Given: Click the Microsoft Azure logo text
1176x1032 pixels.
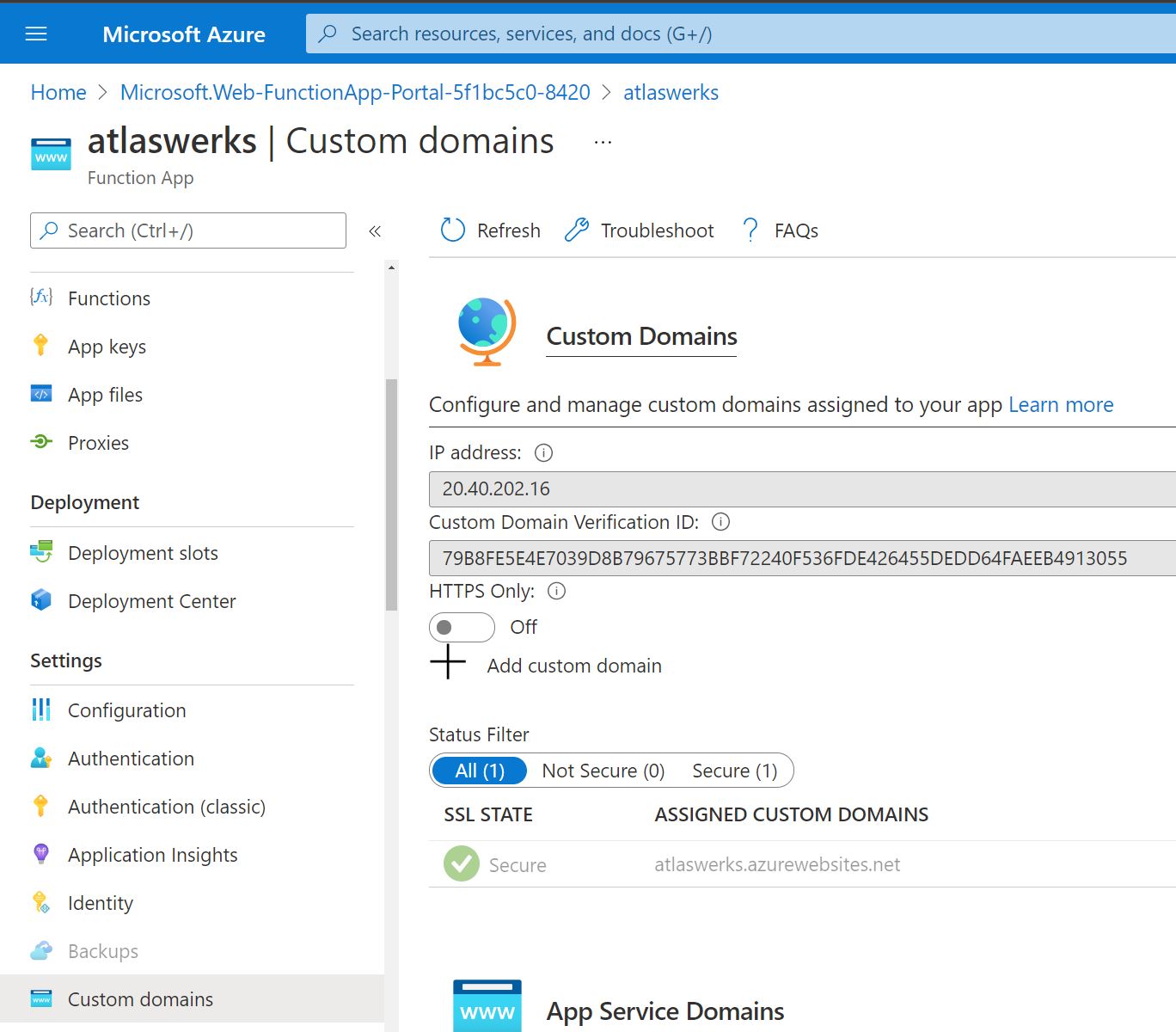Looking at the screenshot, I should click(x=184, y=34).
